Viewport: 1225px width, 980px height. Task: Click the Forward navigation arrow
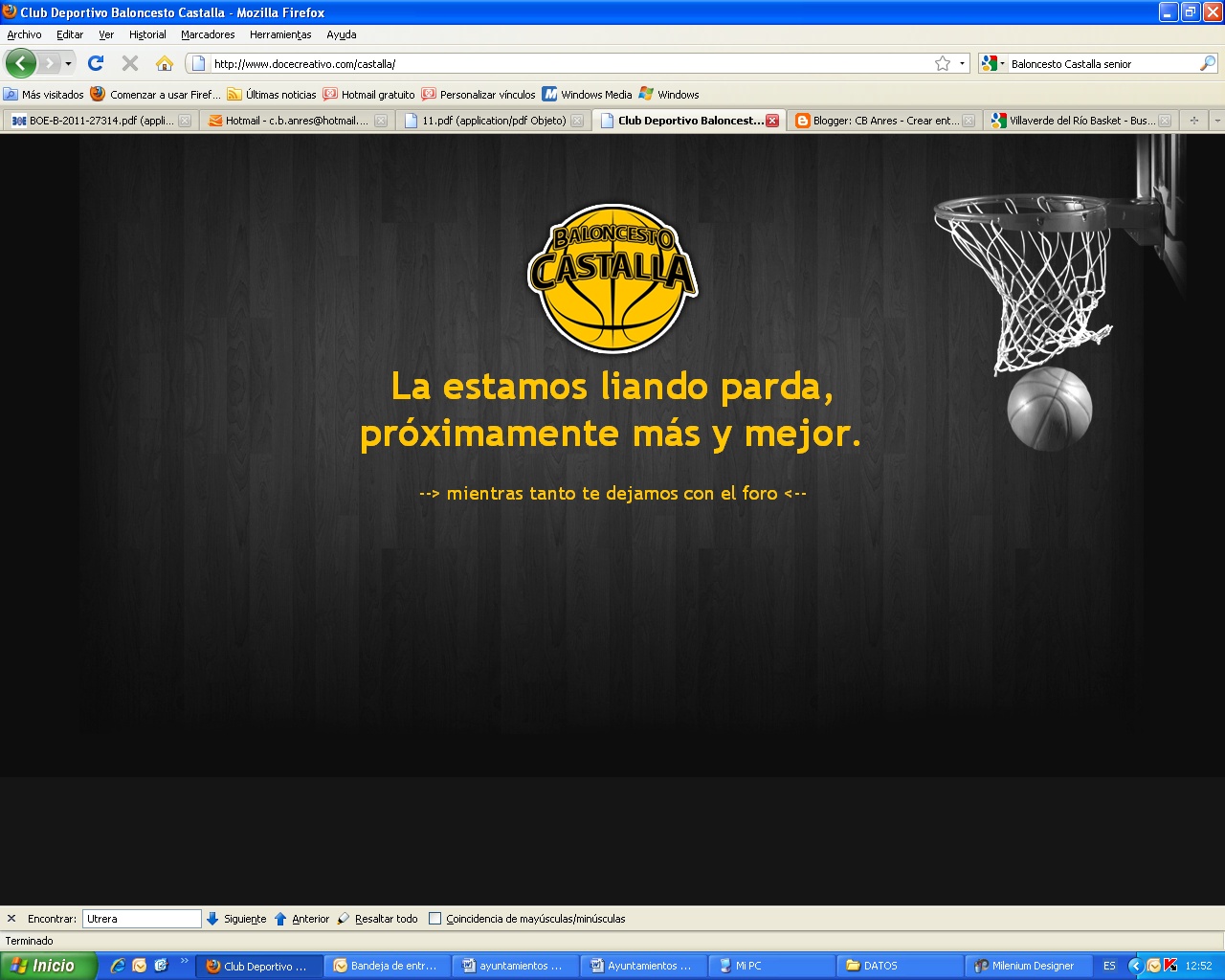click(x=48, y=63)
